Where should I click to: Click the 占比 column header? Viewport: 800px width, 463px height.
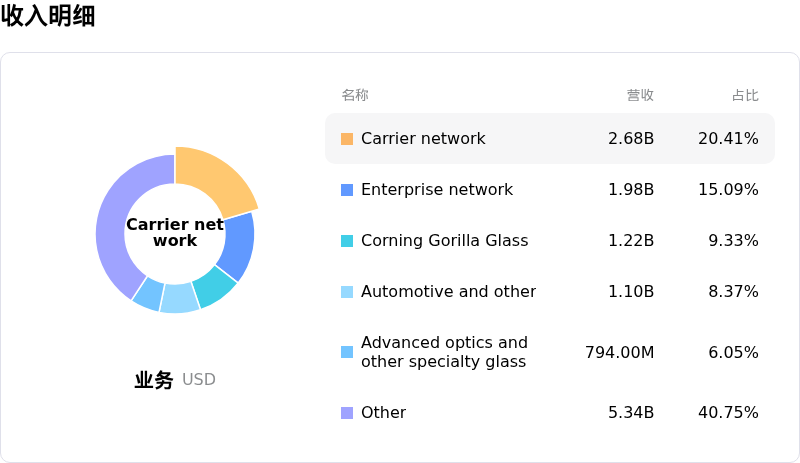point(745,95)
